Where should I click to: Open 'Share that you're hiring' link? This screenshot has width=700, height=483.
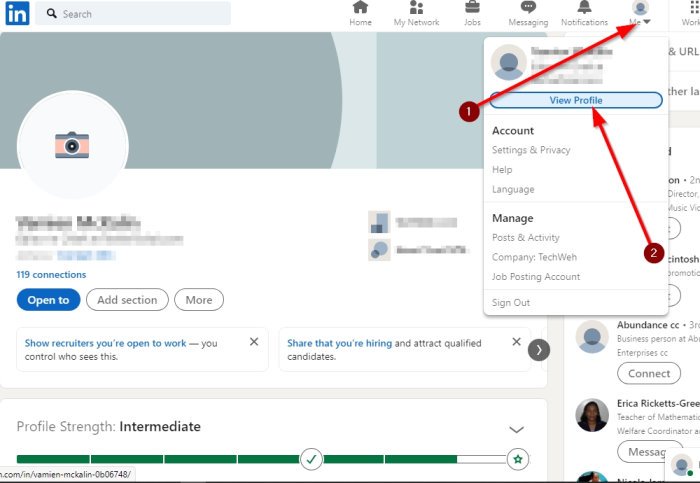[x=339, y=343]
